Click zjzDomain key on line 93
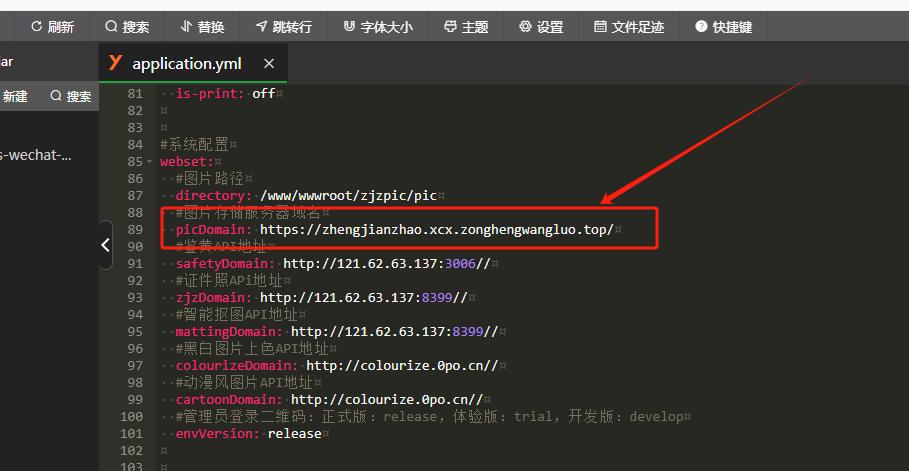The height and width of the screenshot is (471, 909). click(214, 298)
